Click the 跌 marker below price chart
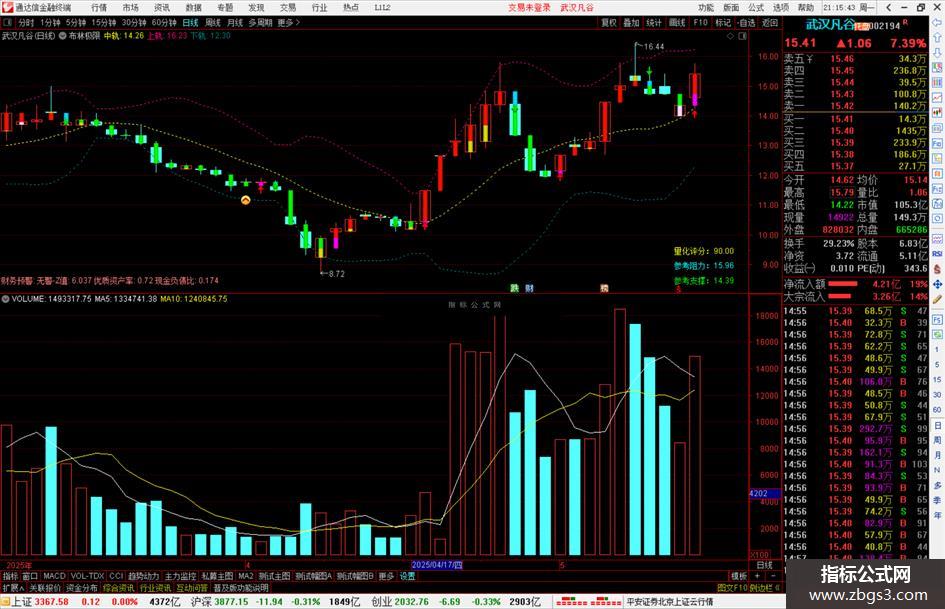This screenshot has width=945, height=609. (x=514, y=288)
